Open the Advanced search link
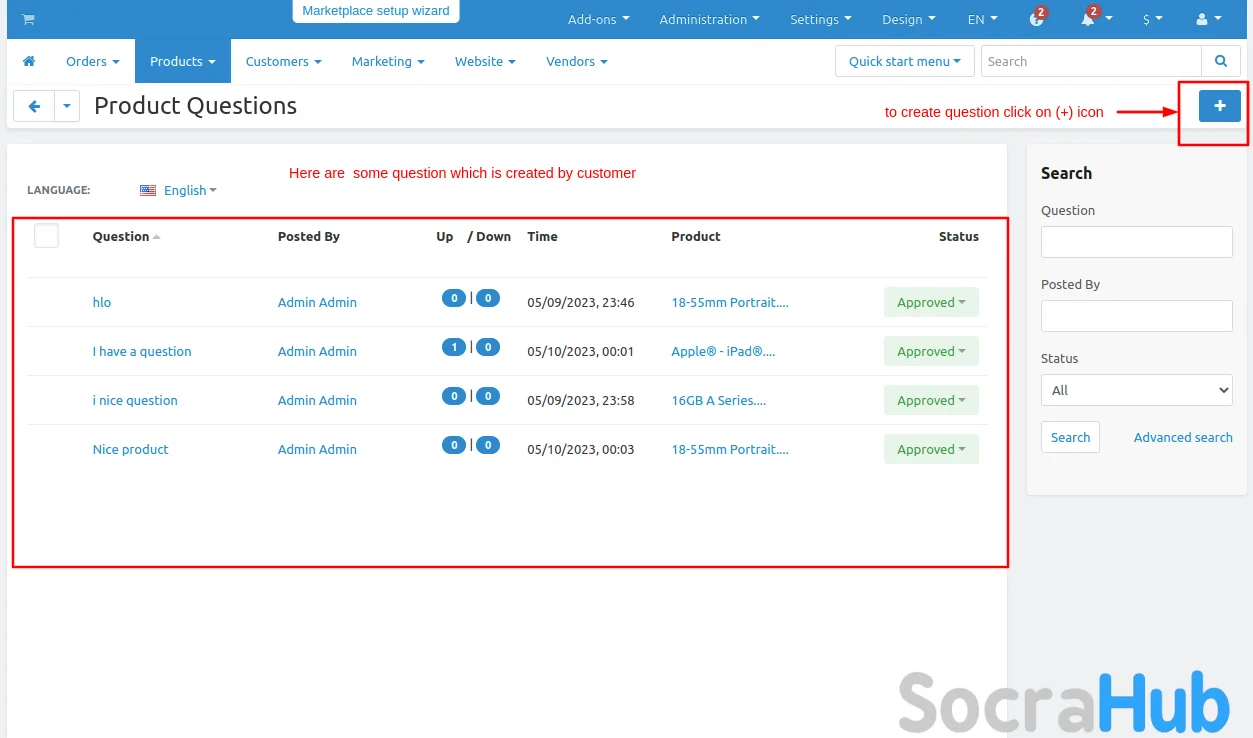The image size is (1253, 738). tap(1182, 437)
